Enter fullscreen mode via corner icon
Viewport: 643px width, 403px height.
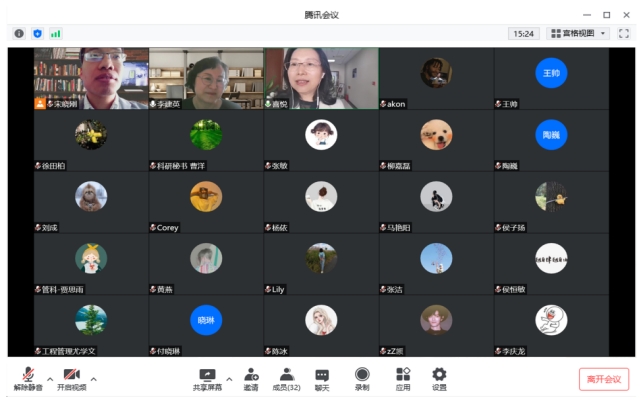coord(624,33)
